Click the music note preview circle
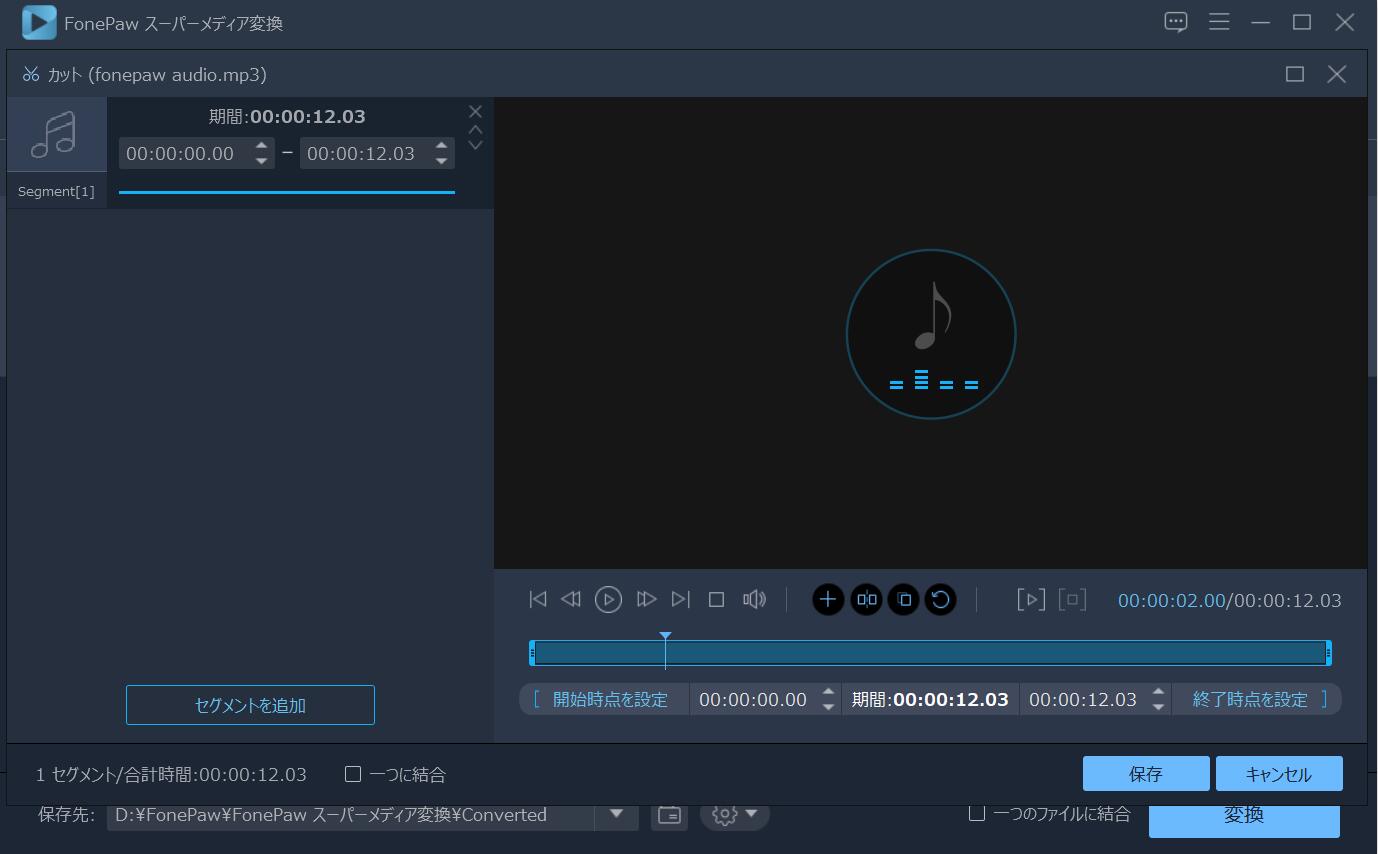 931,334
